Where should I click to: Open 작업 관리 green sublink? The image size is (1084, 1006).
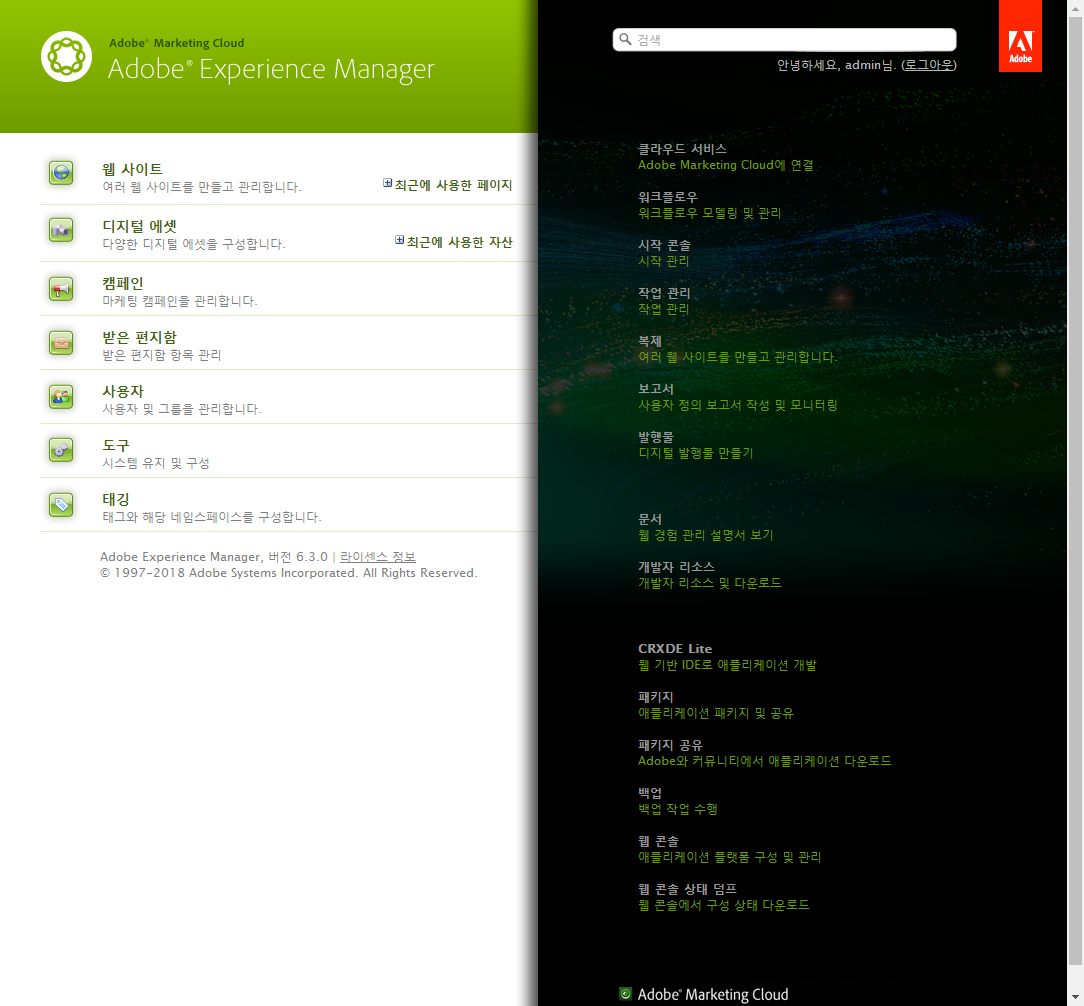point(663,309)
